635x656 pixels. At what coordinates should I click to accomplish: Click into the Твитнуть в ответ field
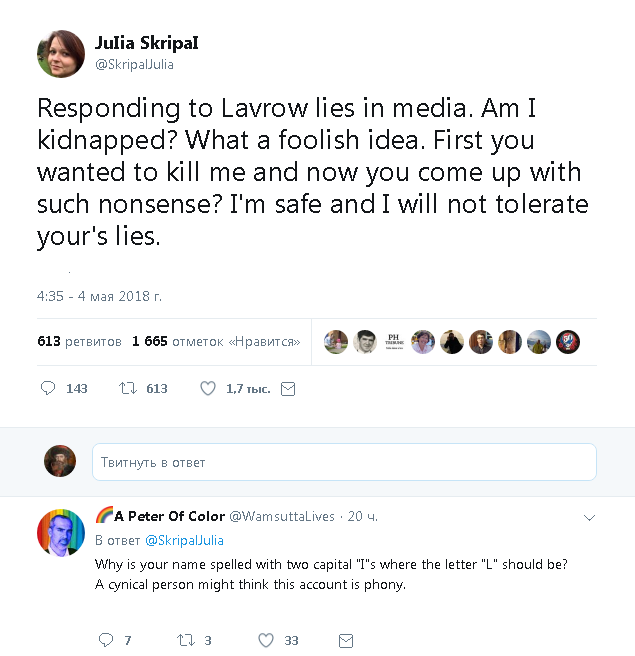point(344,462)
